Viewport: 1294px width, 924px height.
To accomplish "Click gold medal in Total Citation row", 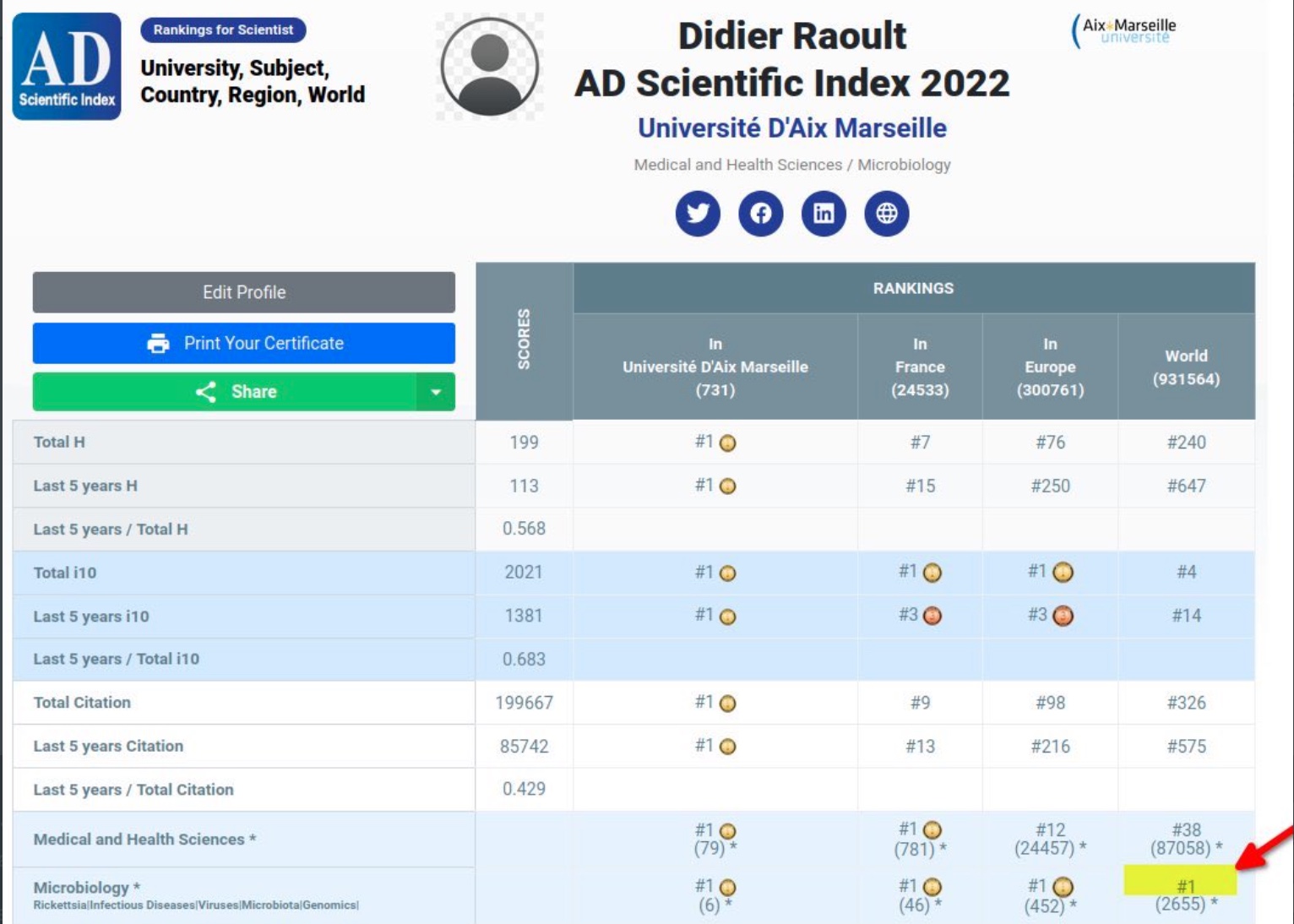I will click(727, 704).
